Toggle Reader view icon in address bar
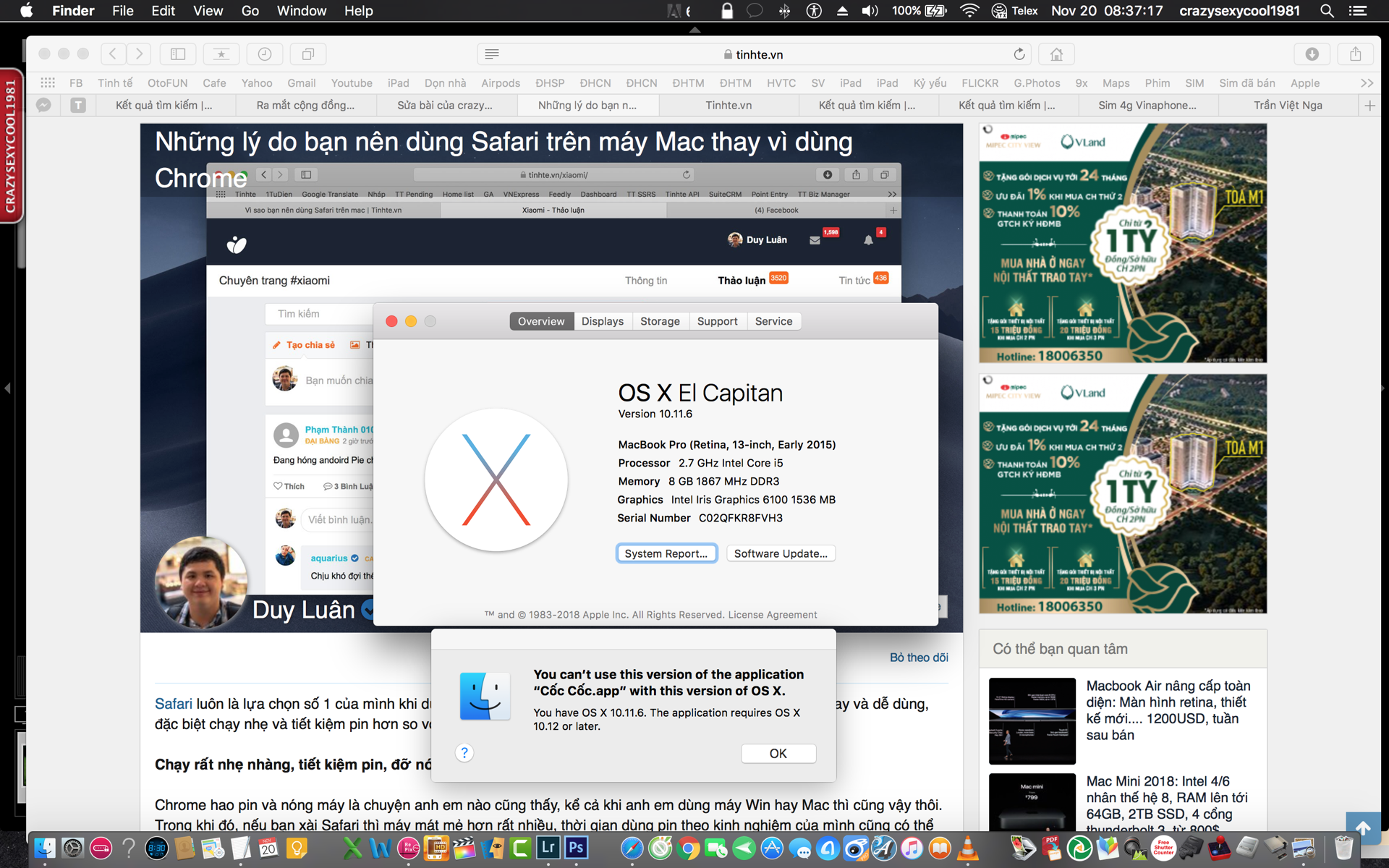 coord(492,54)
